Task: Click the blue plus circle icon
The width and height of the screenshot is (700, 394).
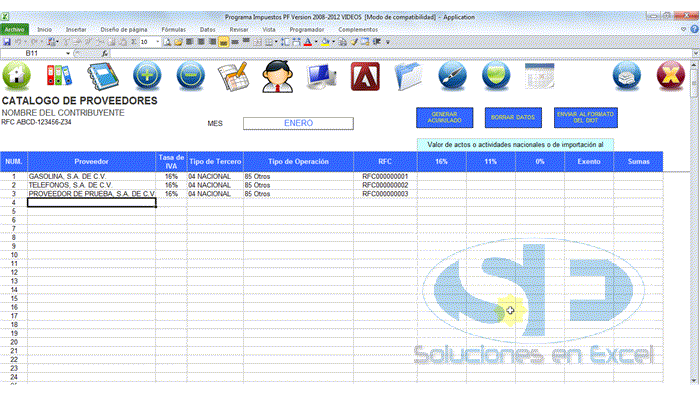Action: pyautogui.click(x=147, y=75)
